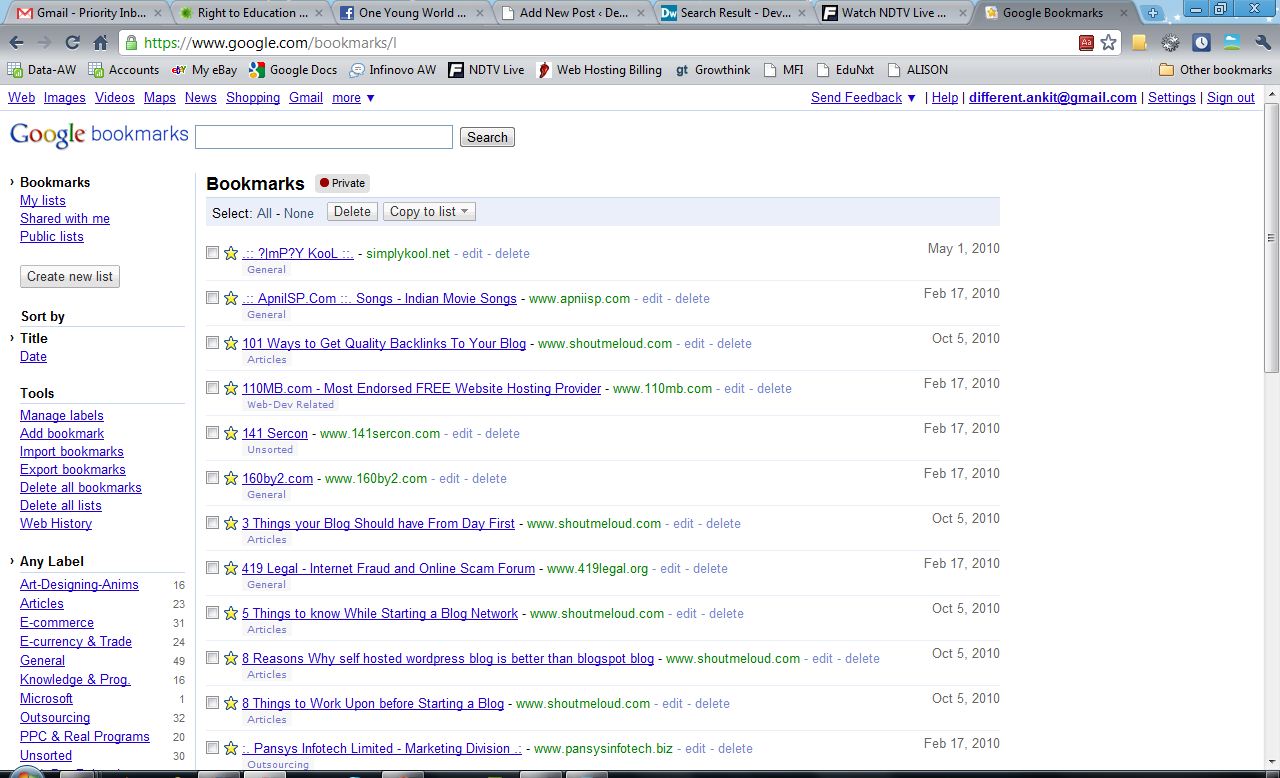Open the Import bookmarks link
The width and height of the screenshot is (1280, 778).
(72, 452)
